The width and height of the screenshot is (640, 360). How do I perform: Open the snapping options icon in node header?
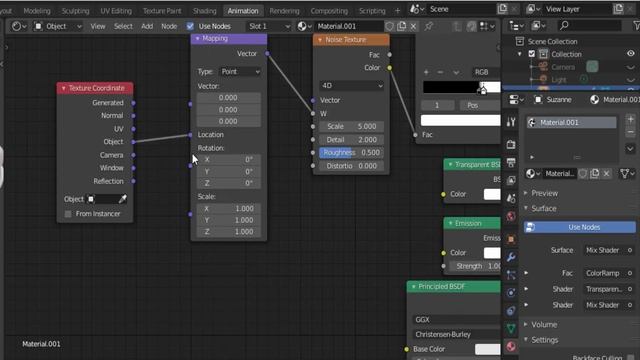click(487, 27)
